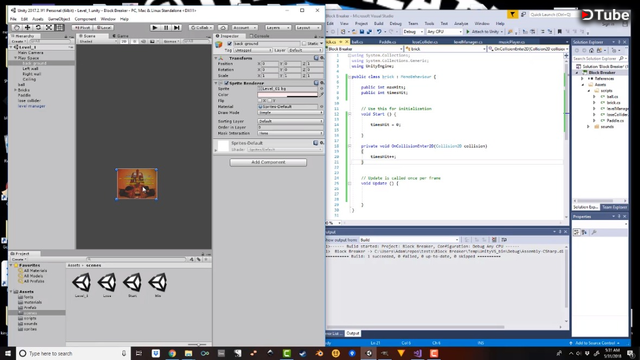Click the Sprite Renderer Color swatch
Screen dimensions: 640x360
[x=287, y=95]
